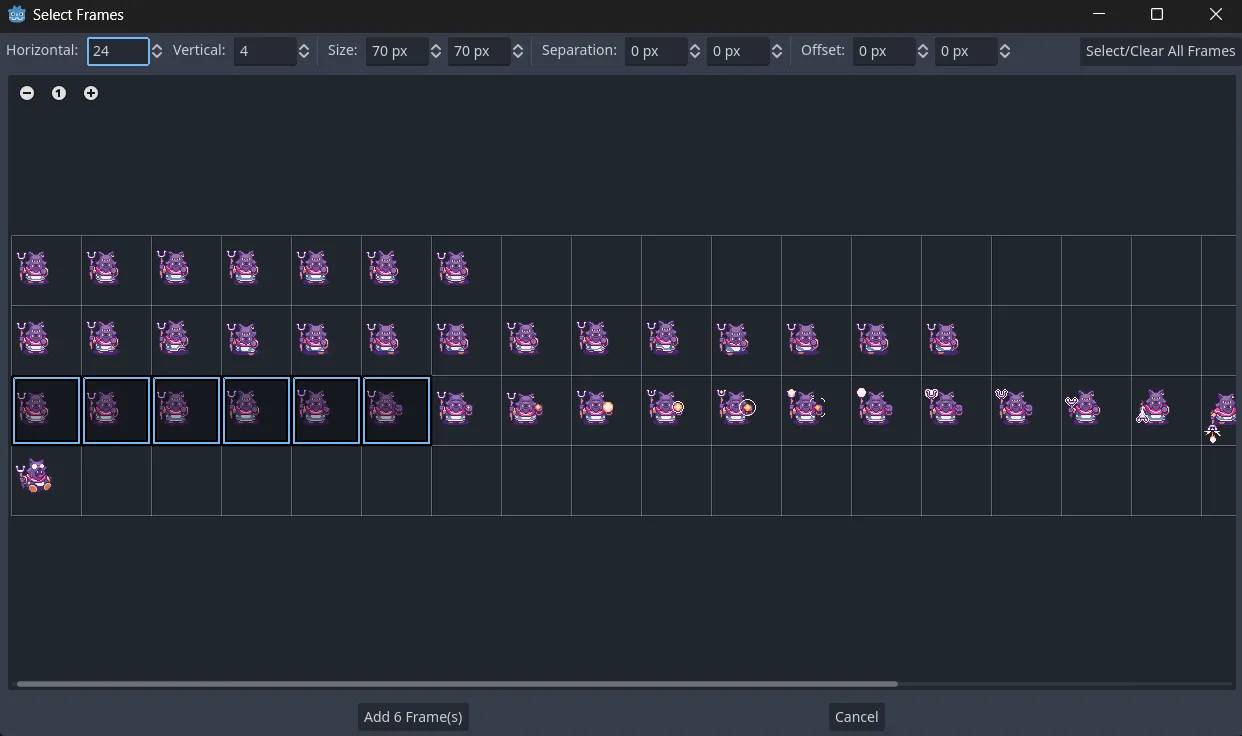This screenshot has width=1242, height=736.
Task: Pick the twelfth frame in the third row
Action: click(x=817, y=411)
